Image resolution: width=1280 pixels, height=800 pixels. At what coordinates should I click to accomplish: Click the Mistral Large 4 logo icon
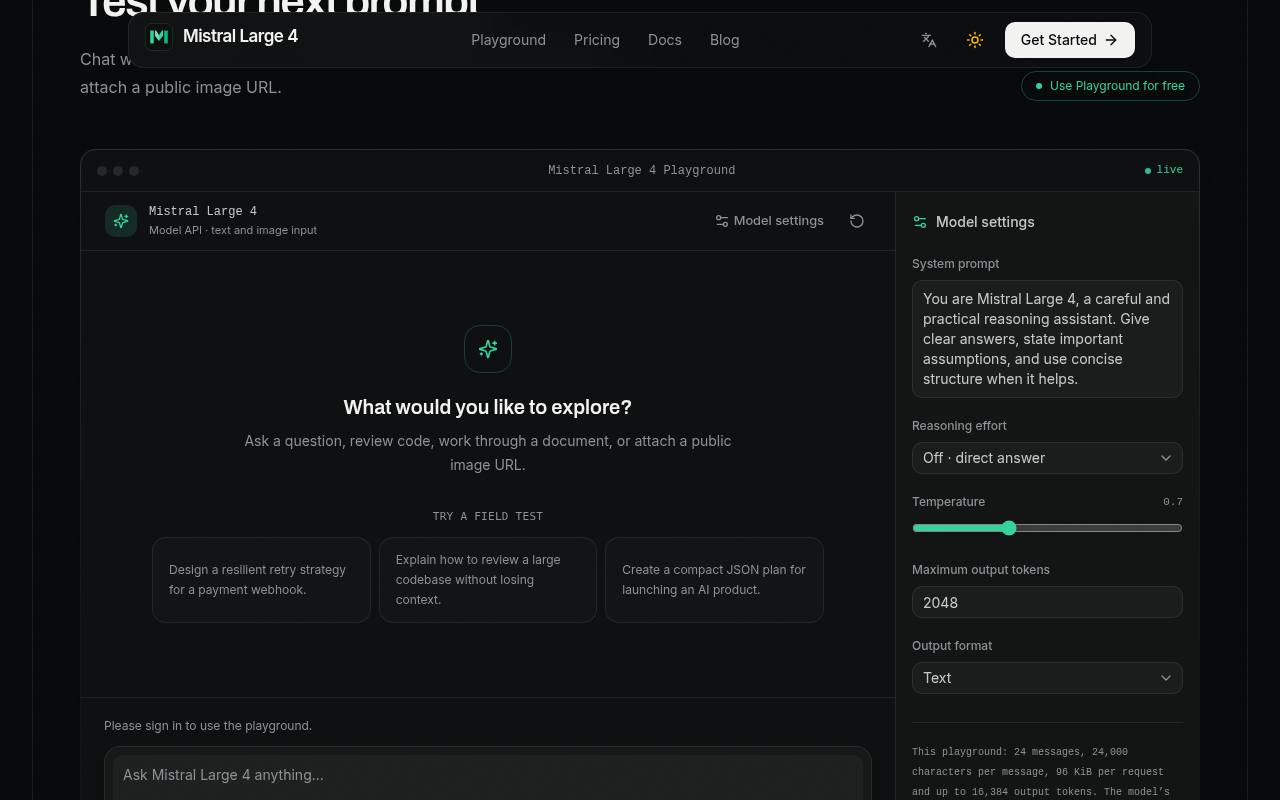[158, 37]
